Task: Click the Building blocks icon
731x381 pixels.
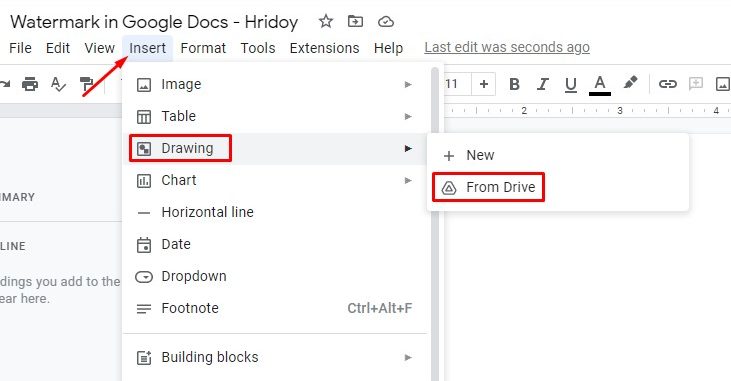Action: coord(144,358)
